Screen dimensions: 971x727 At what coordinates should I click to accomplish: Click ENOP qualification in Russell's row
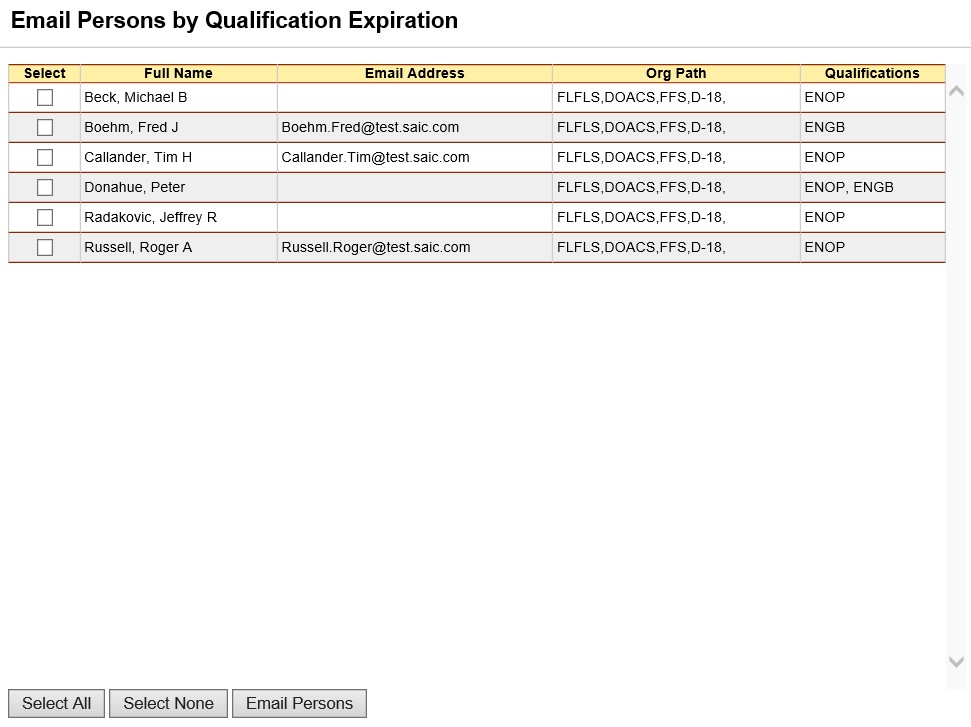[x=824, y=247]
